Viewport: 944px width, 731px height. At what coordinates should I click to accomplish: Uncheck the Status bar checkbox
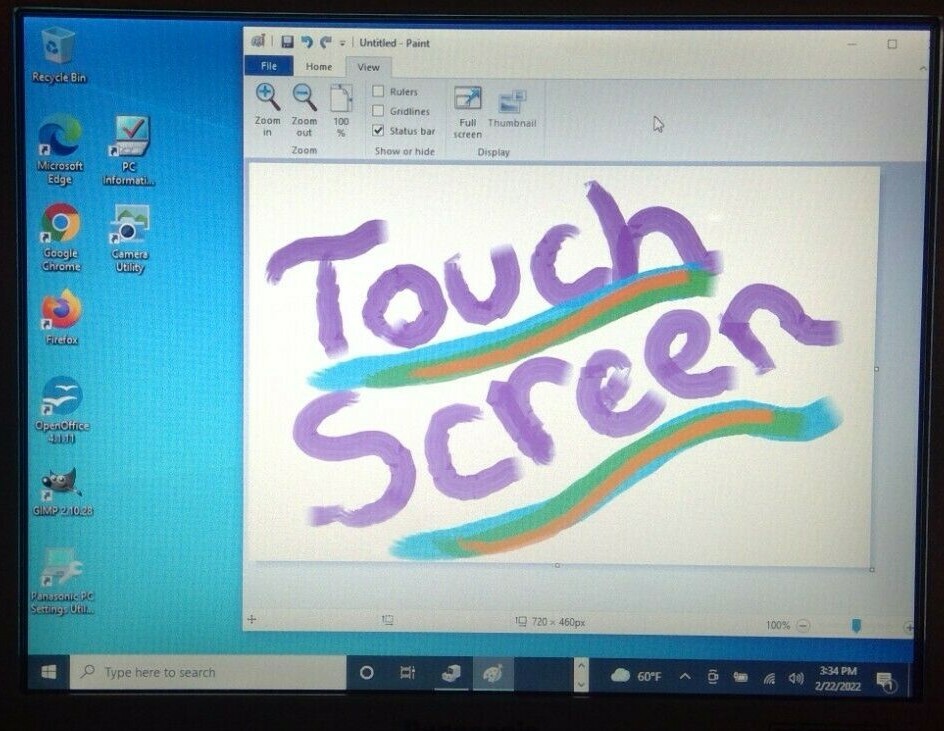(378, 130)
